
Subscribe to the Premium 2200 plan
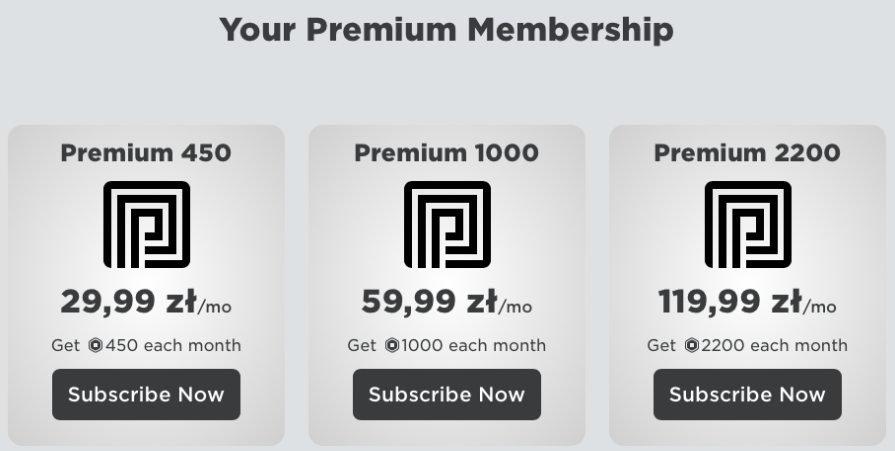click(x=748, y=394)
